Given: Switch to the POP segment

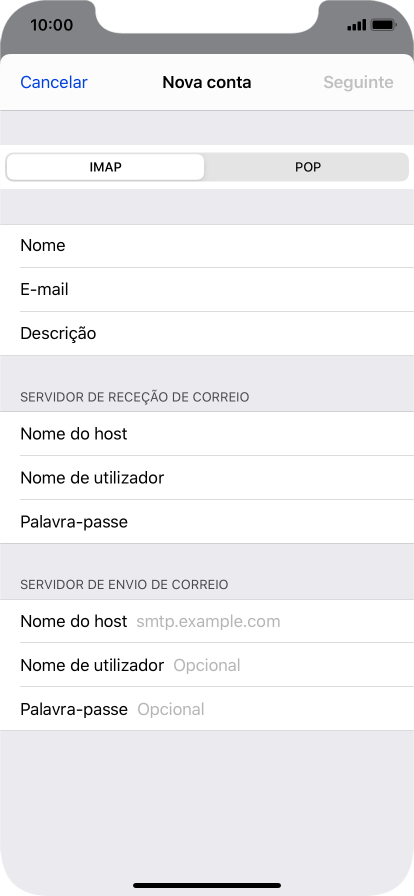Looking at the screenshot, I should point(307,167).
